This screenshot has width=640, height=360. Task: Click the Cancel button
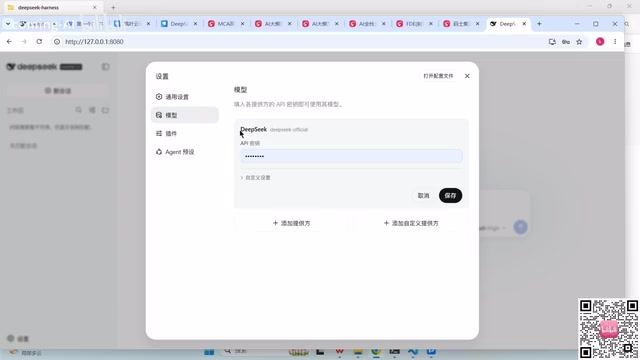tap(423, 196)
